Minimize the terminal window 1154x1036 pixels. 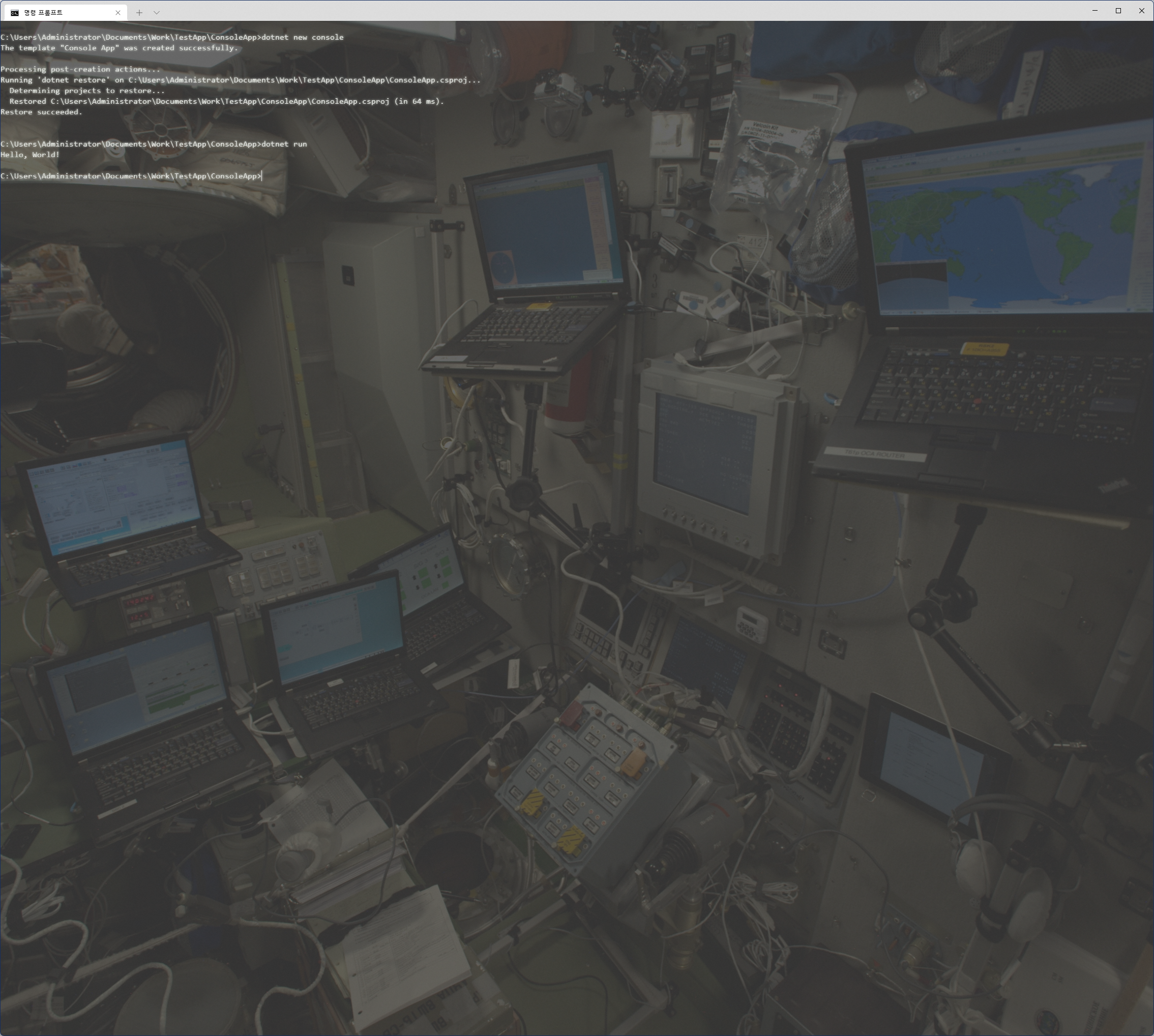tap(1094, 11)
